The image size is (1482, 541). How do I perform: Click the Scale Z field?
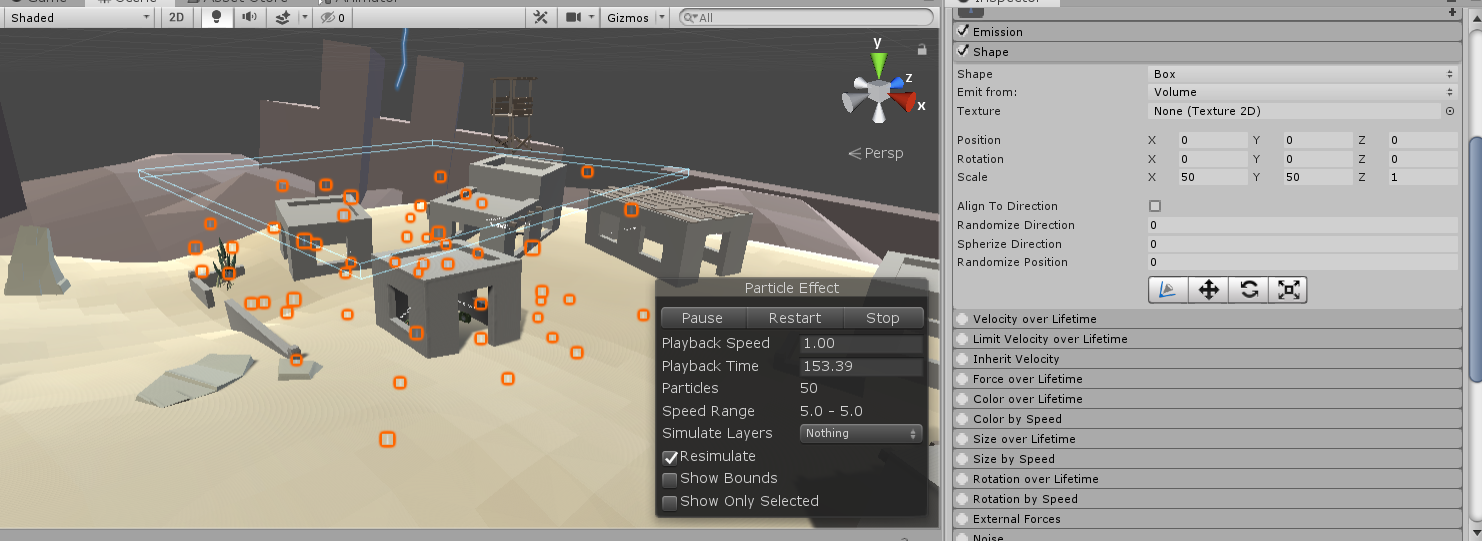point(1422,177)
